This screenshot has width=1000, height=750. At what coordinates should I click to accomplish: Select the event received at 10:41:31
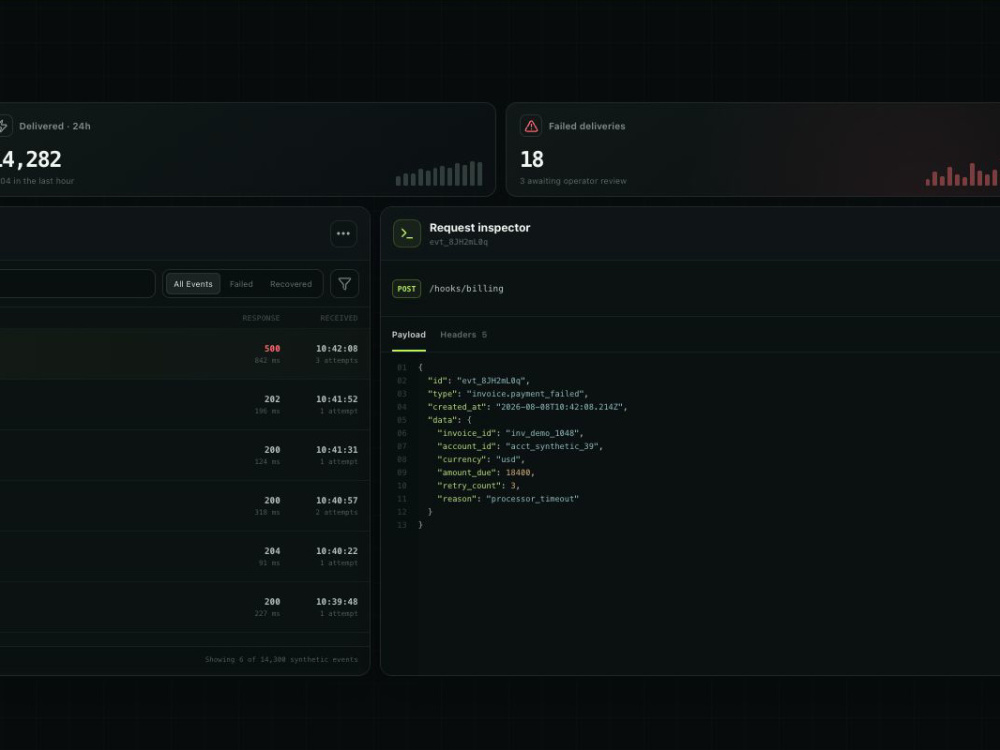[184, 455]
